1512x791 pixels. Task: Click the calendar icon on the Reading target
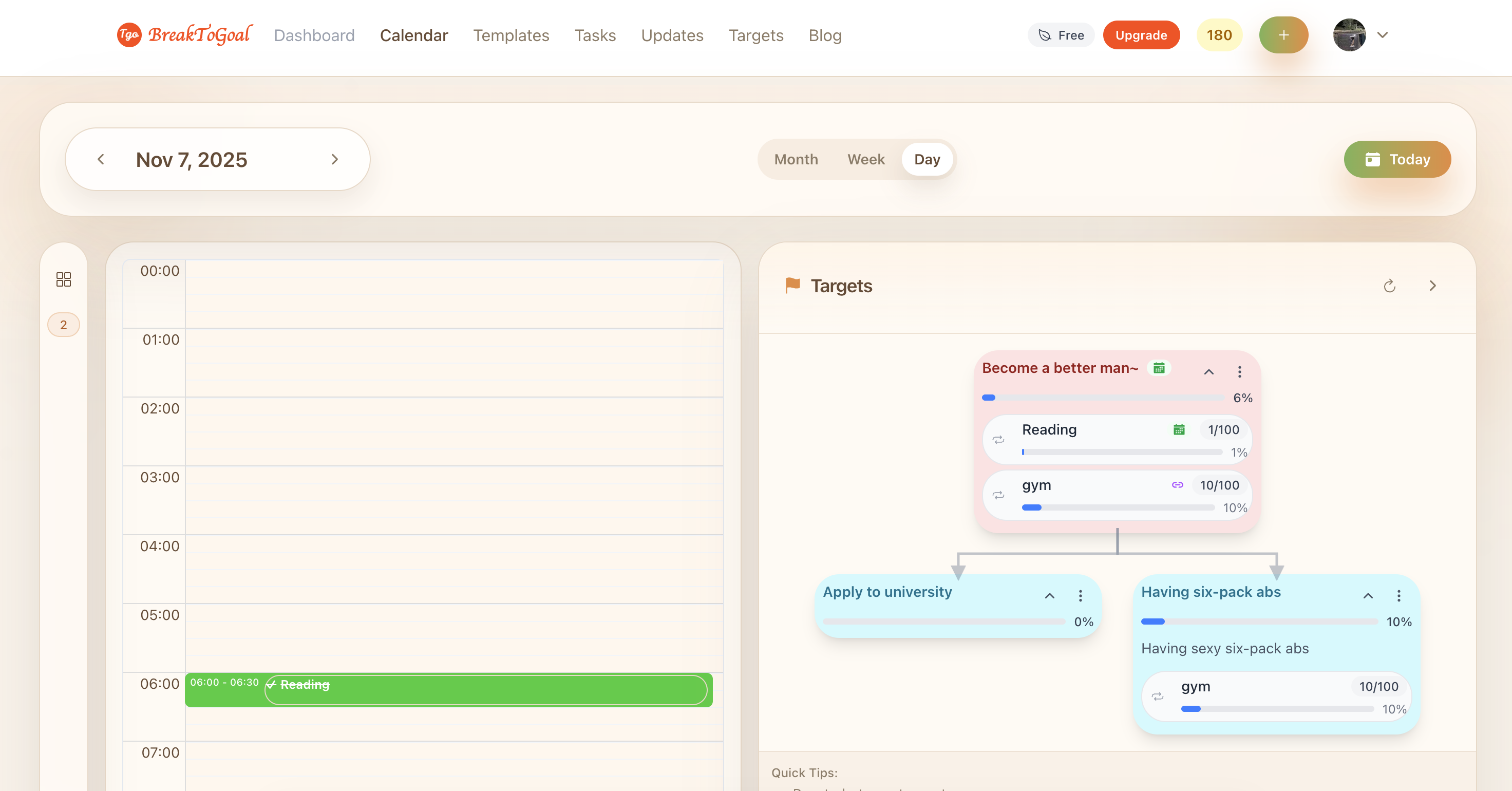[x=1178, y=429]
